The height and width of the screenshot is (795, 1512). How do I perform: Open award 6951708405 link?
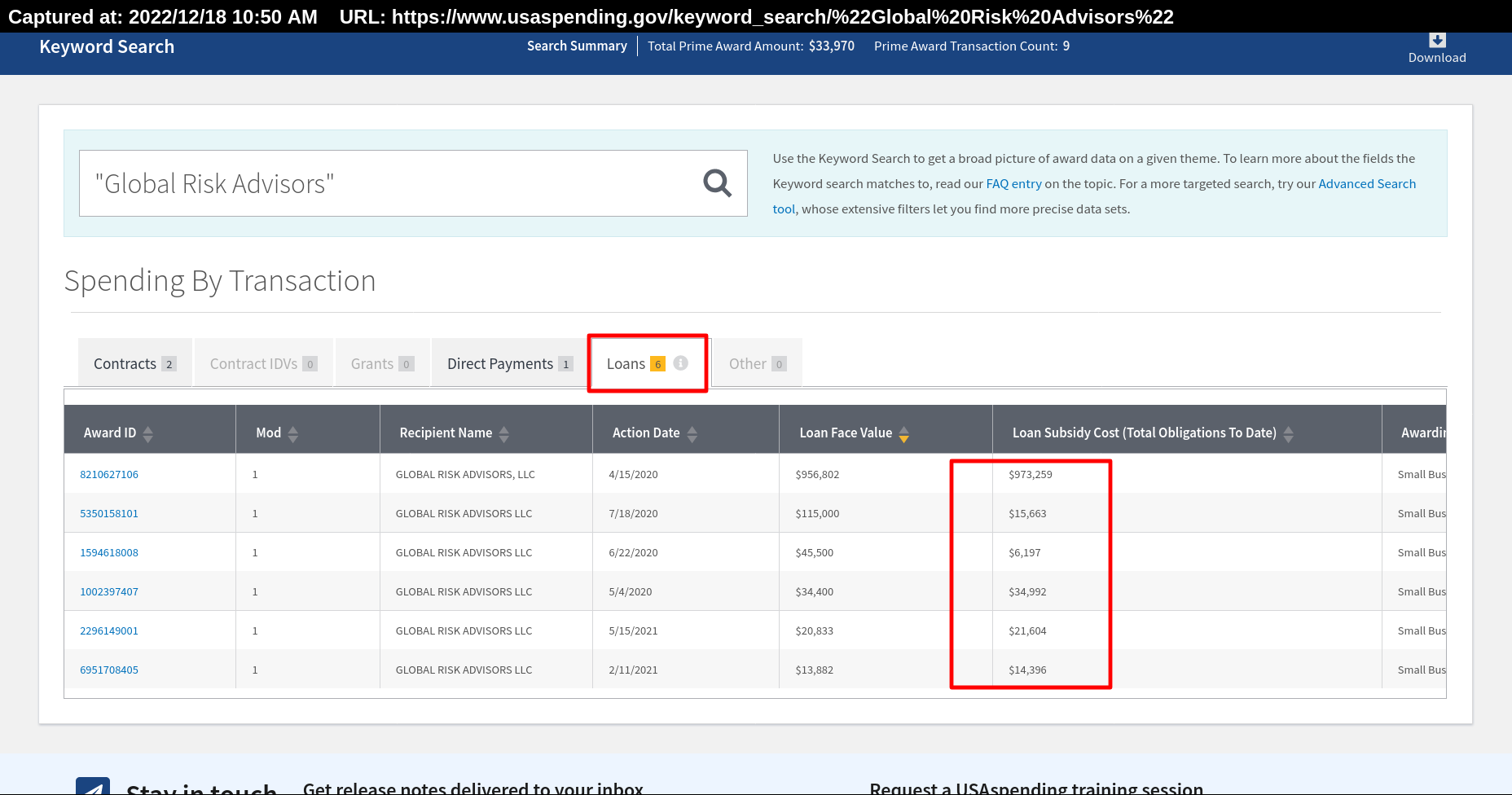(x=109, y=670)
